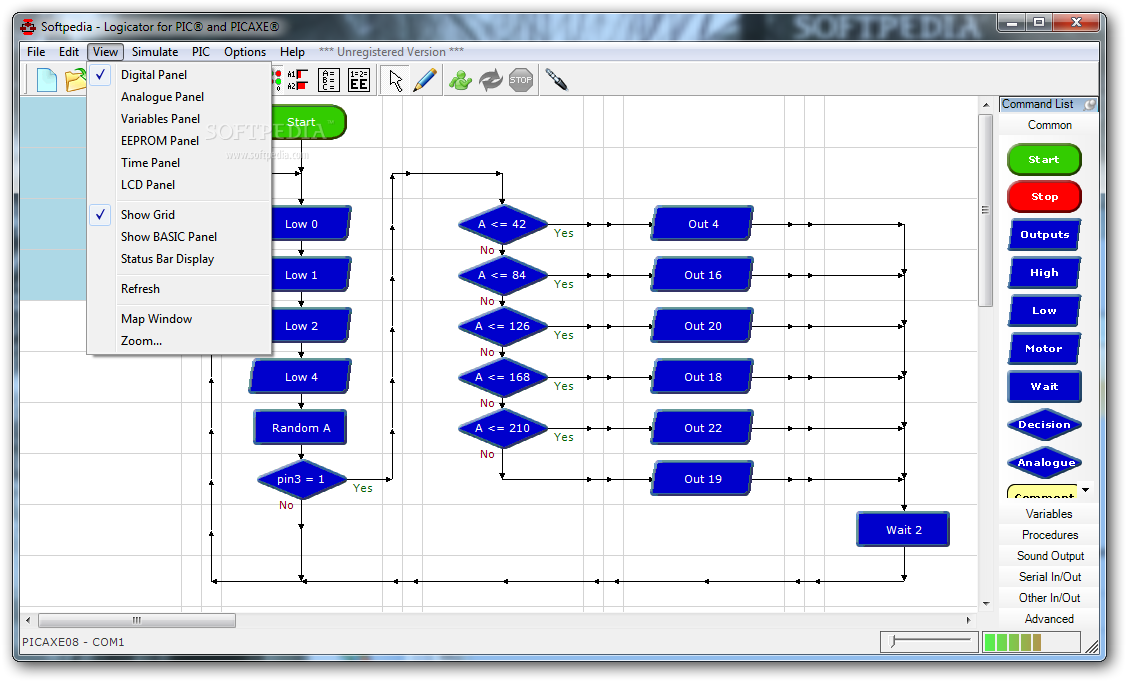Click the Open folder toolbar icon
This screenshot has width=1127, height=682.
pyautogui.click(x=75, y=80)
